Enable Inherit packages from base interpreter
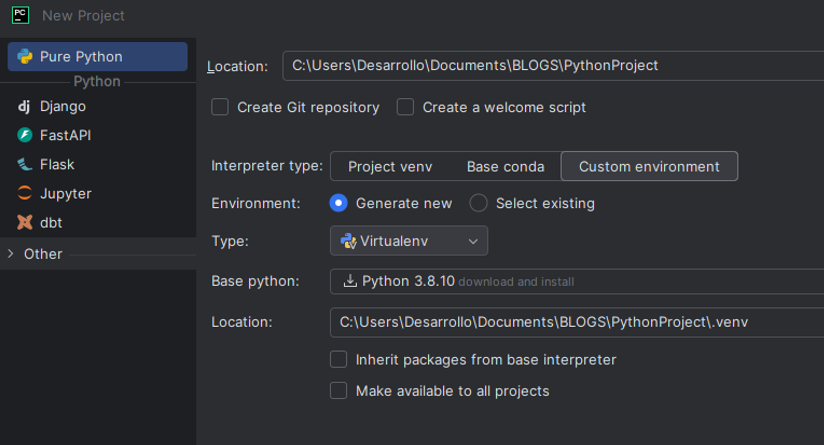Screen dimensions: 824x445 point(339,359)
